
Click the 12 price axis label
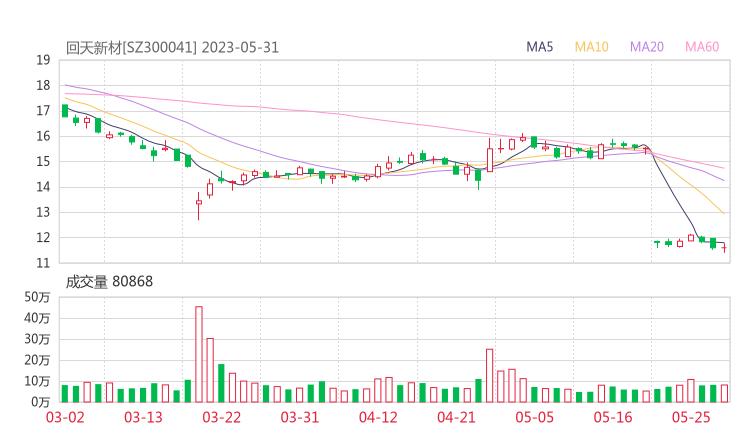43,238
